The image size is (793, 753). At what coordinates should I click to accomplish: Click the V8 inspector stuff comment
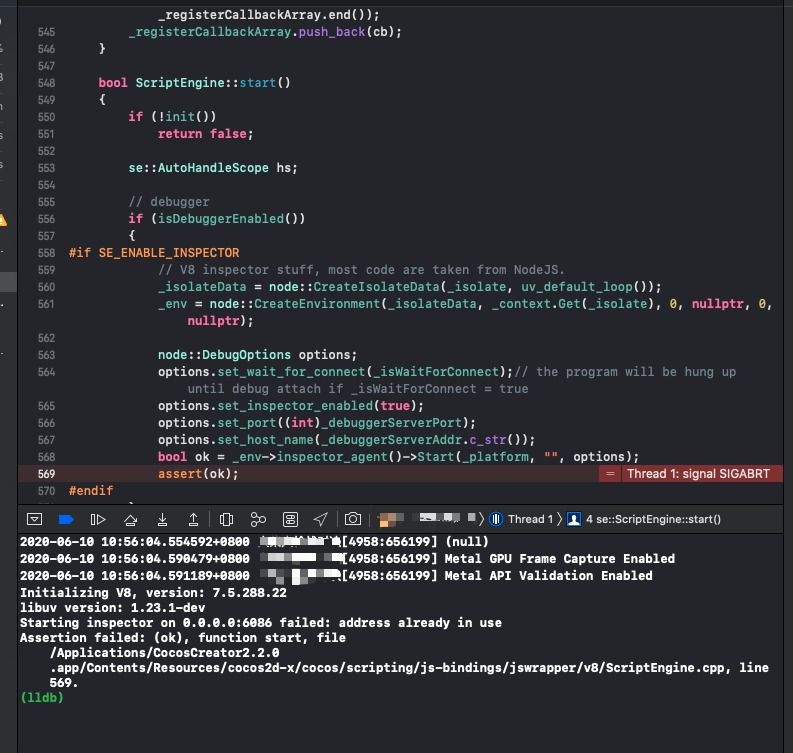coord(361,270)
